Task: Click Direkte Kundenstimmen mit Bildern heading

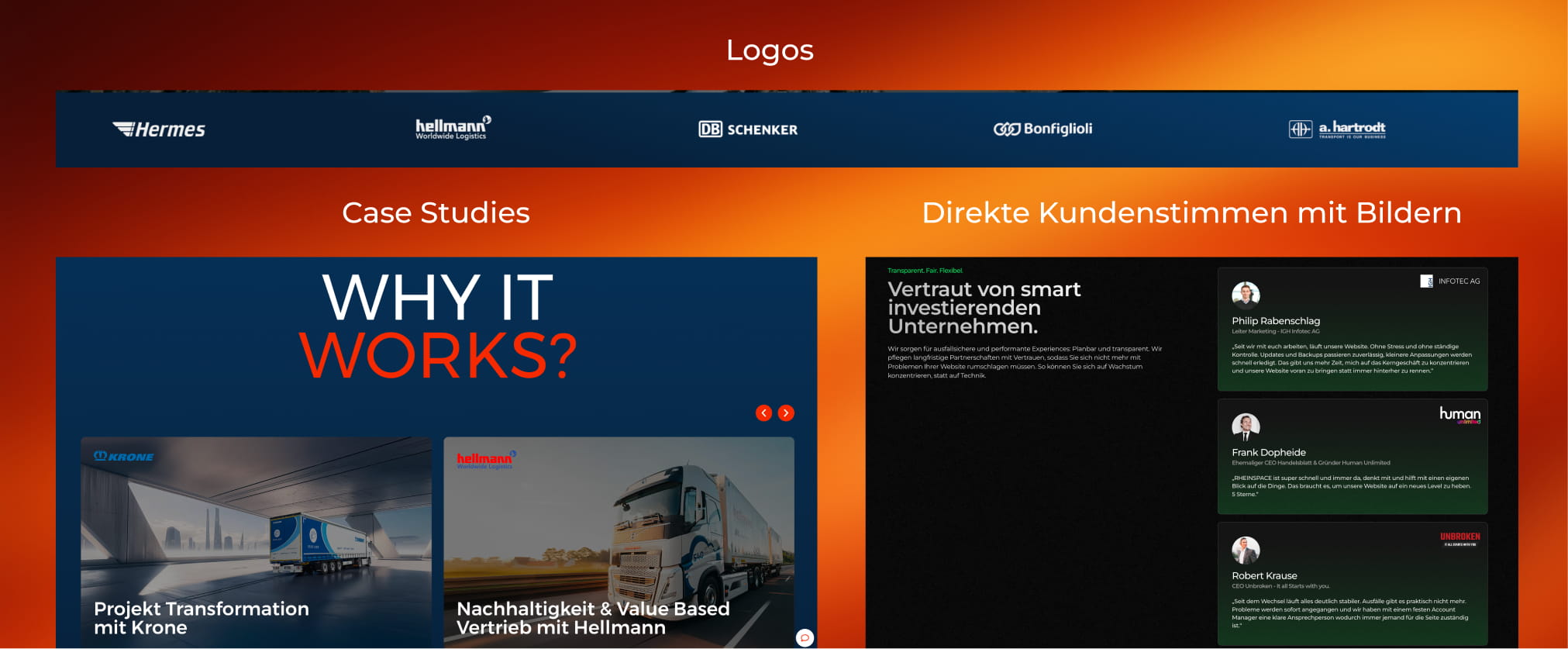Action: (1191, 212)
